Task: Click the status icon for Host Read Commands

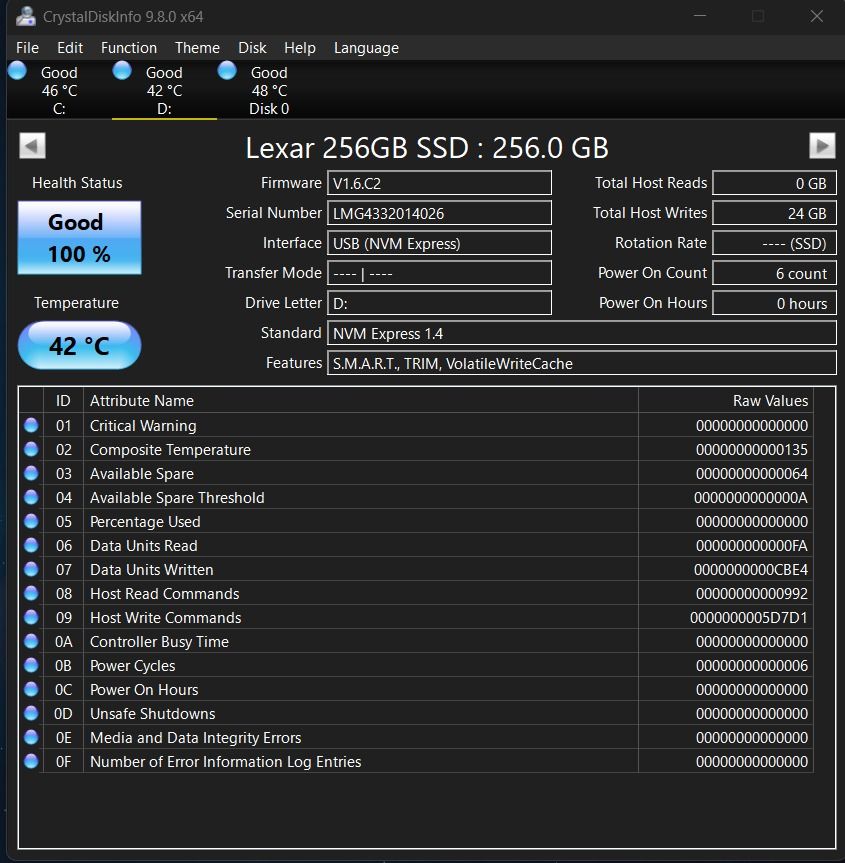Action: (x=31, y=593)
